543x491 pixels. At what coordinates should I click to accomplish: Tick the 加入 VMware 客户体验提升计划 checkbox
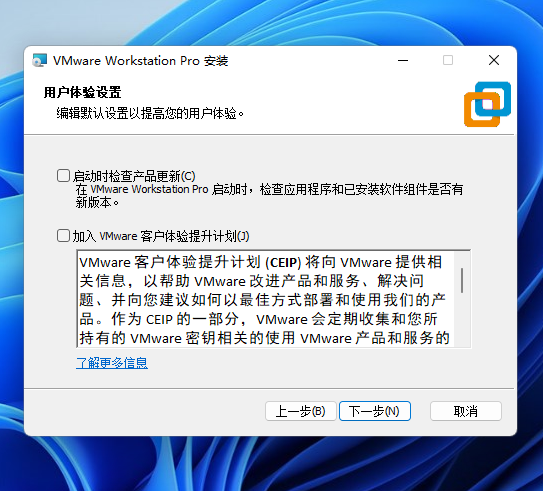click(63, 236)
